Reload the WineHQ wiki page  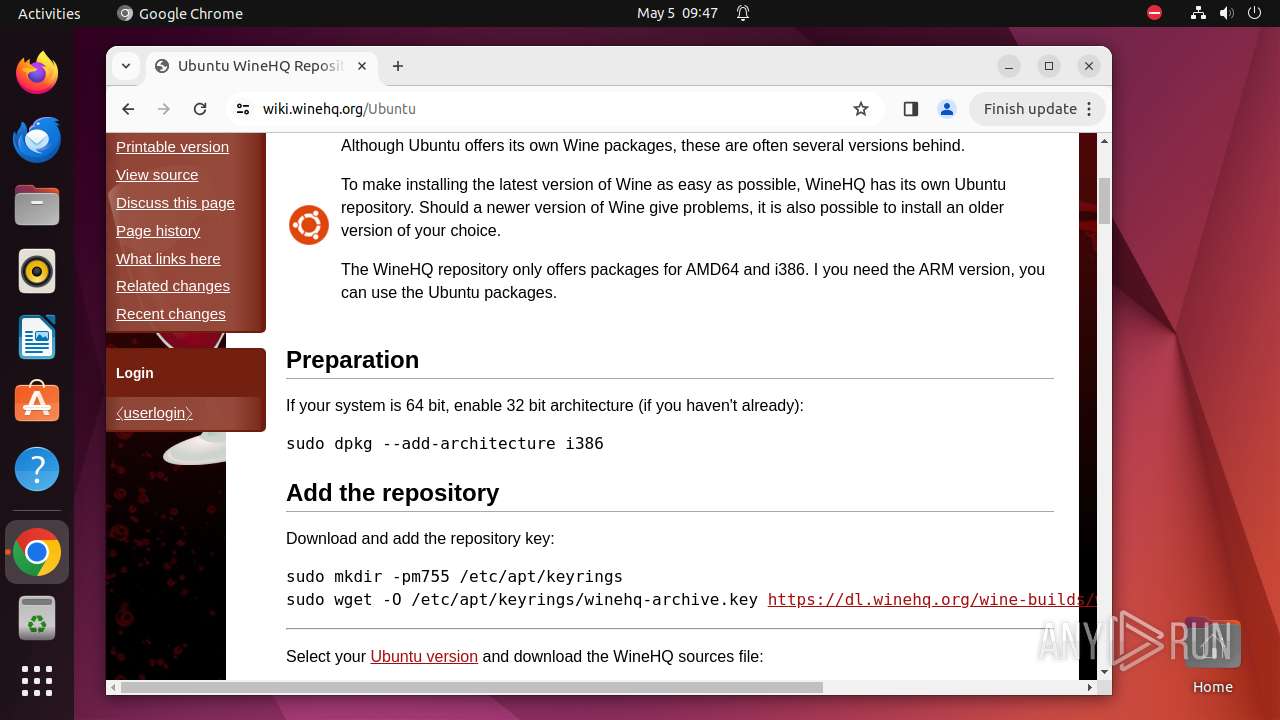[x=200, y=109]
